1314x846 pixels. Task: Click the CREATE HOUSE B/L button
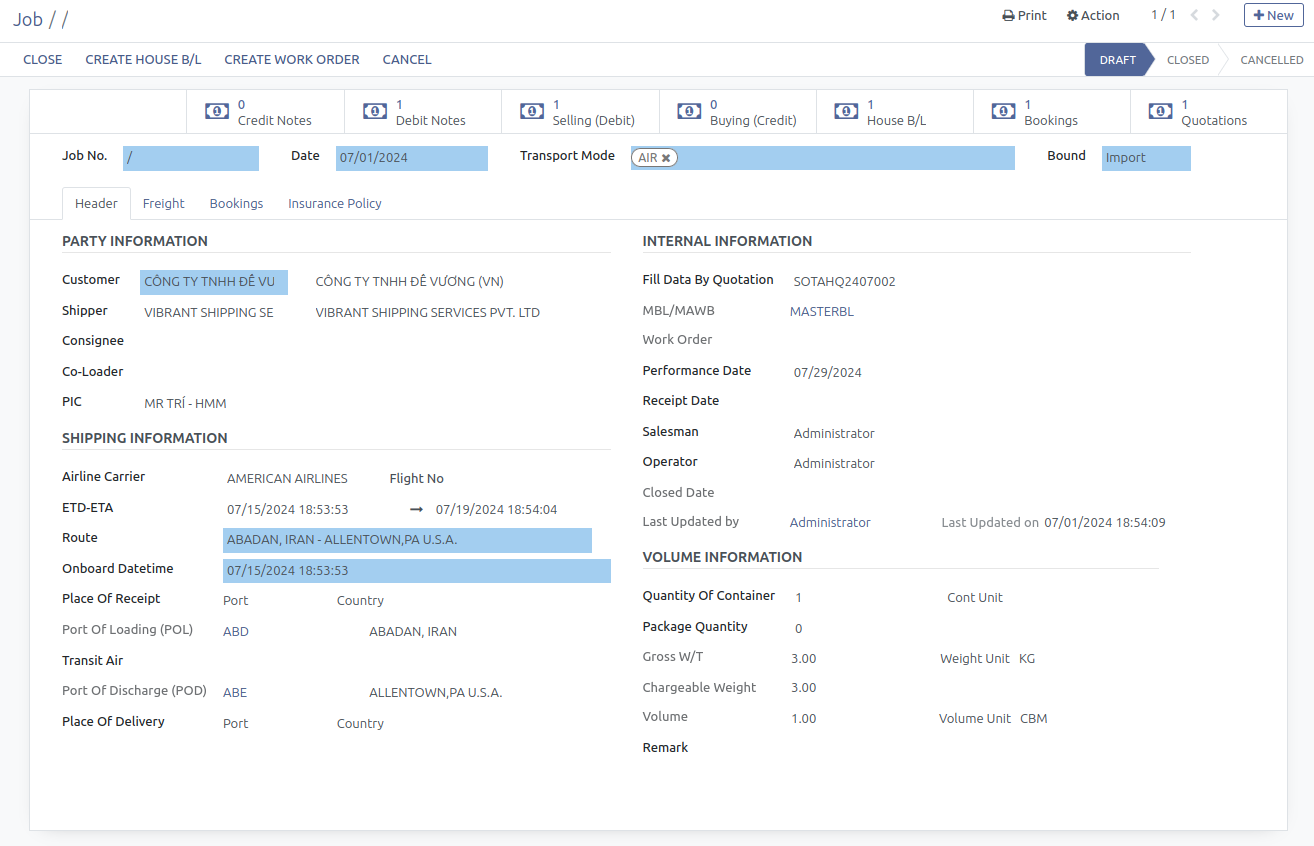coord(143,59)
